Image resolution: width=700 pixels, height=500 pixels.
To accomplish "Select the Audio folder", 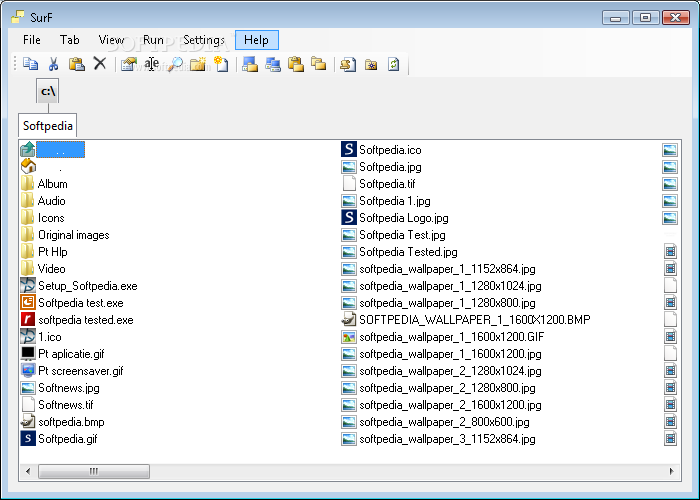I will pyautogui.click(x=52, y=200).
